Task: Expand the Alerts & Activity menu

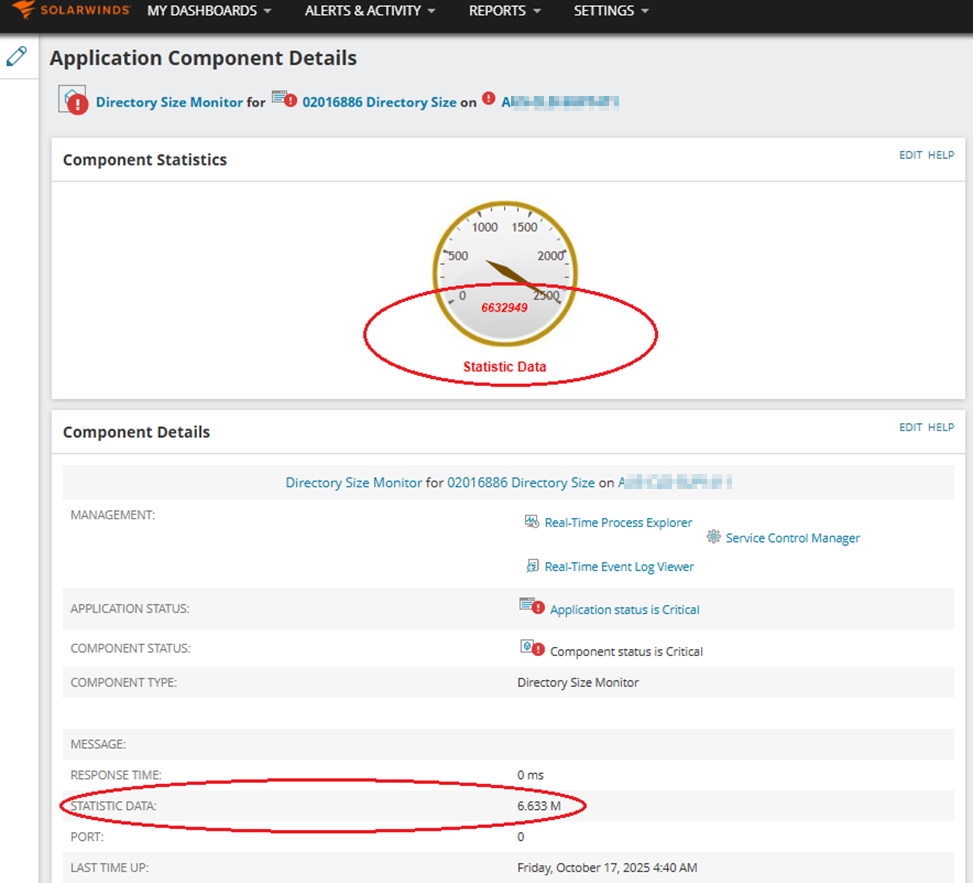Action: [x=370, y=11]
